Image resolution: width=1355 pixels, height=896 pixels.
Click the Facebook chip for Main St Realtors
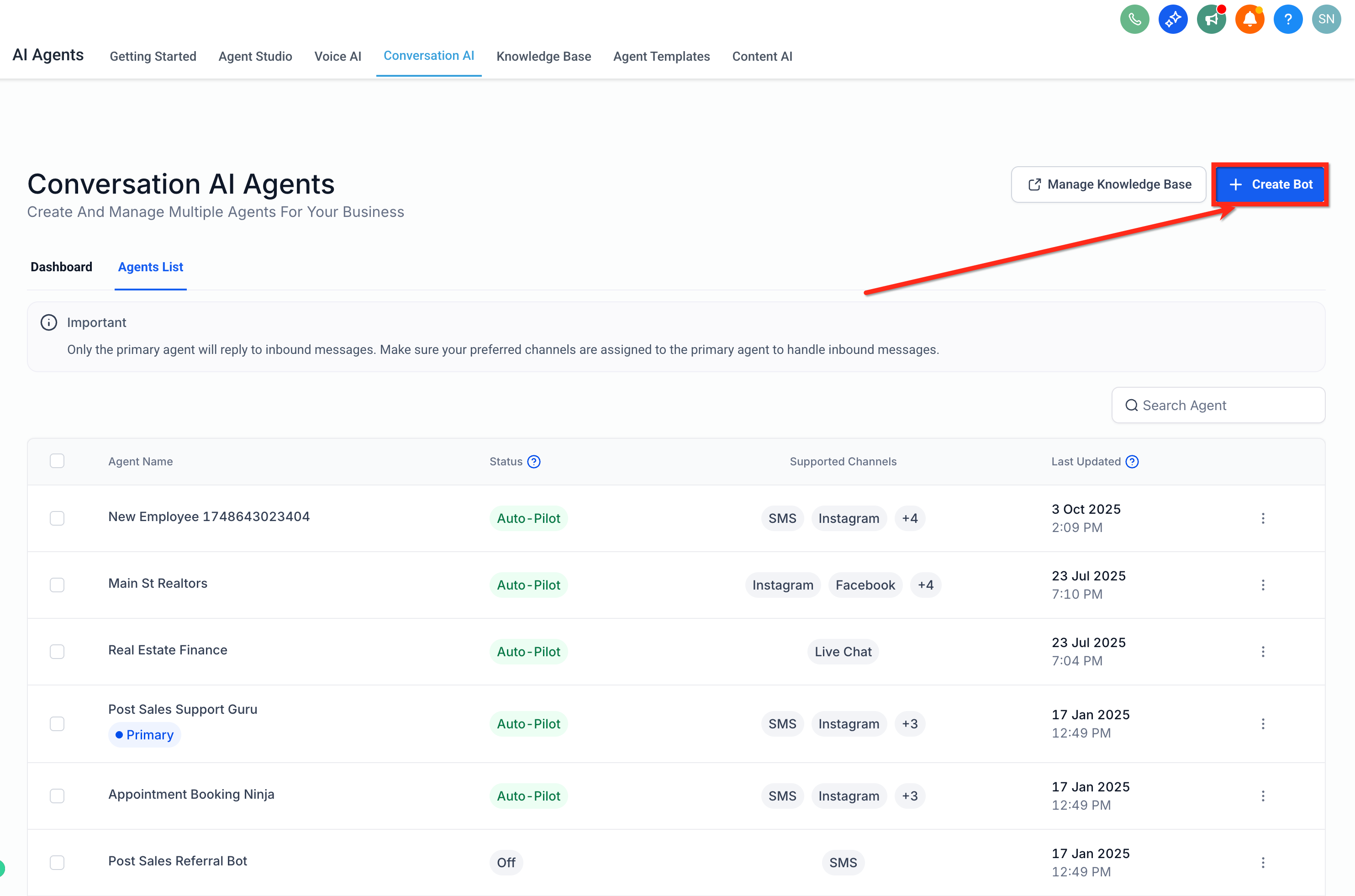865,585
